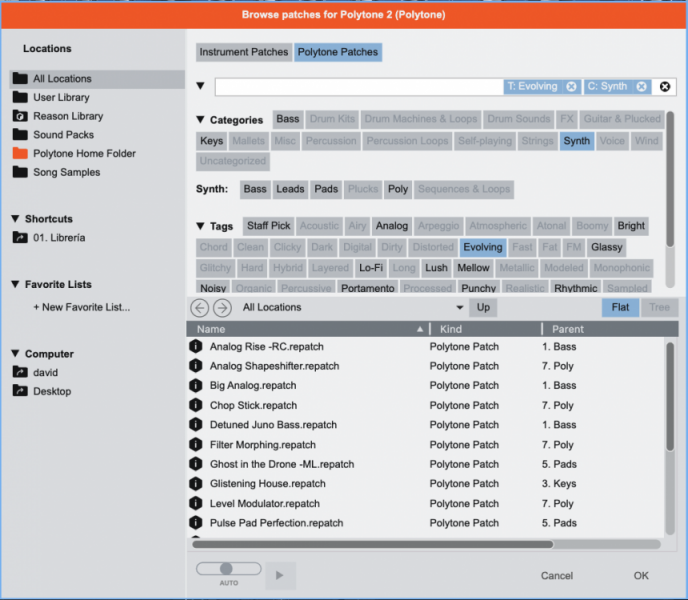Click the patch icon for Chop Stick

196,405
